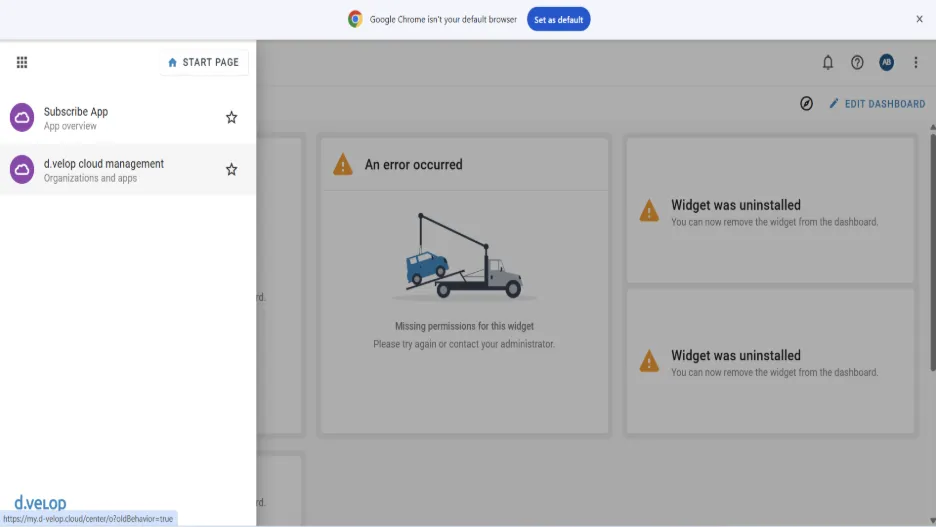This screenshot has height=528, width=936.
Task: Click second Widget was uninstalled warning icon
Action: [649, 361]
